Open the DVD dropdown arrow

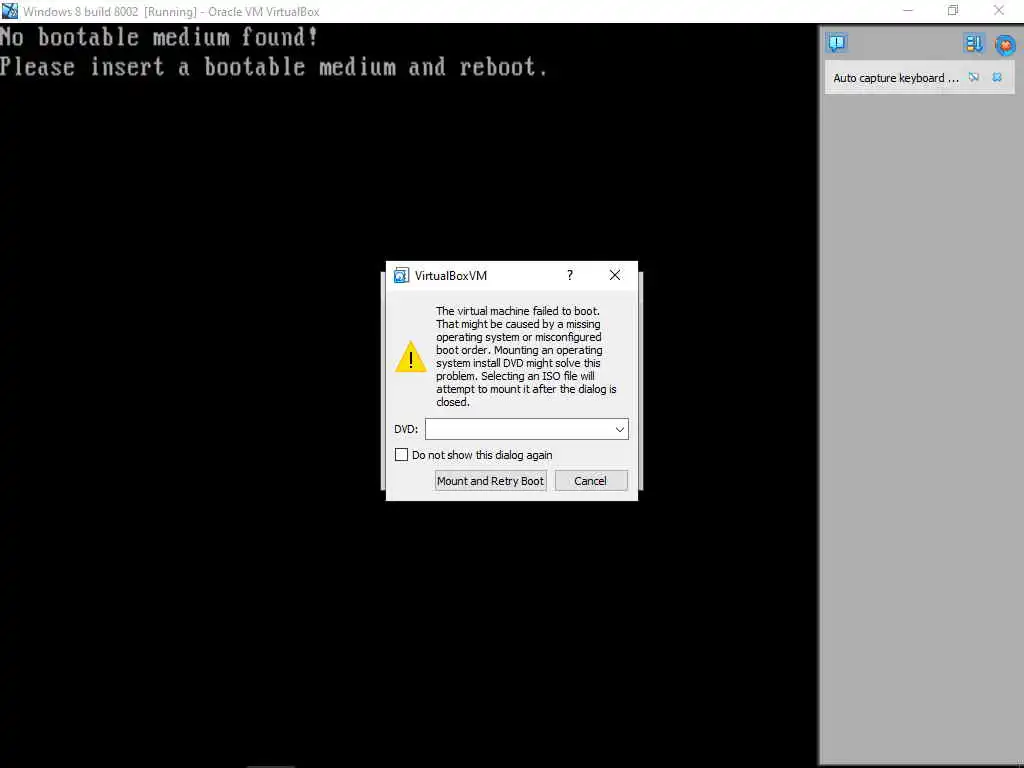(x=619, y=430)
